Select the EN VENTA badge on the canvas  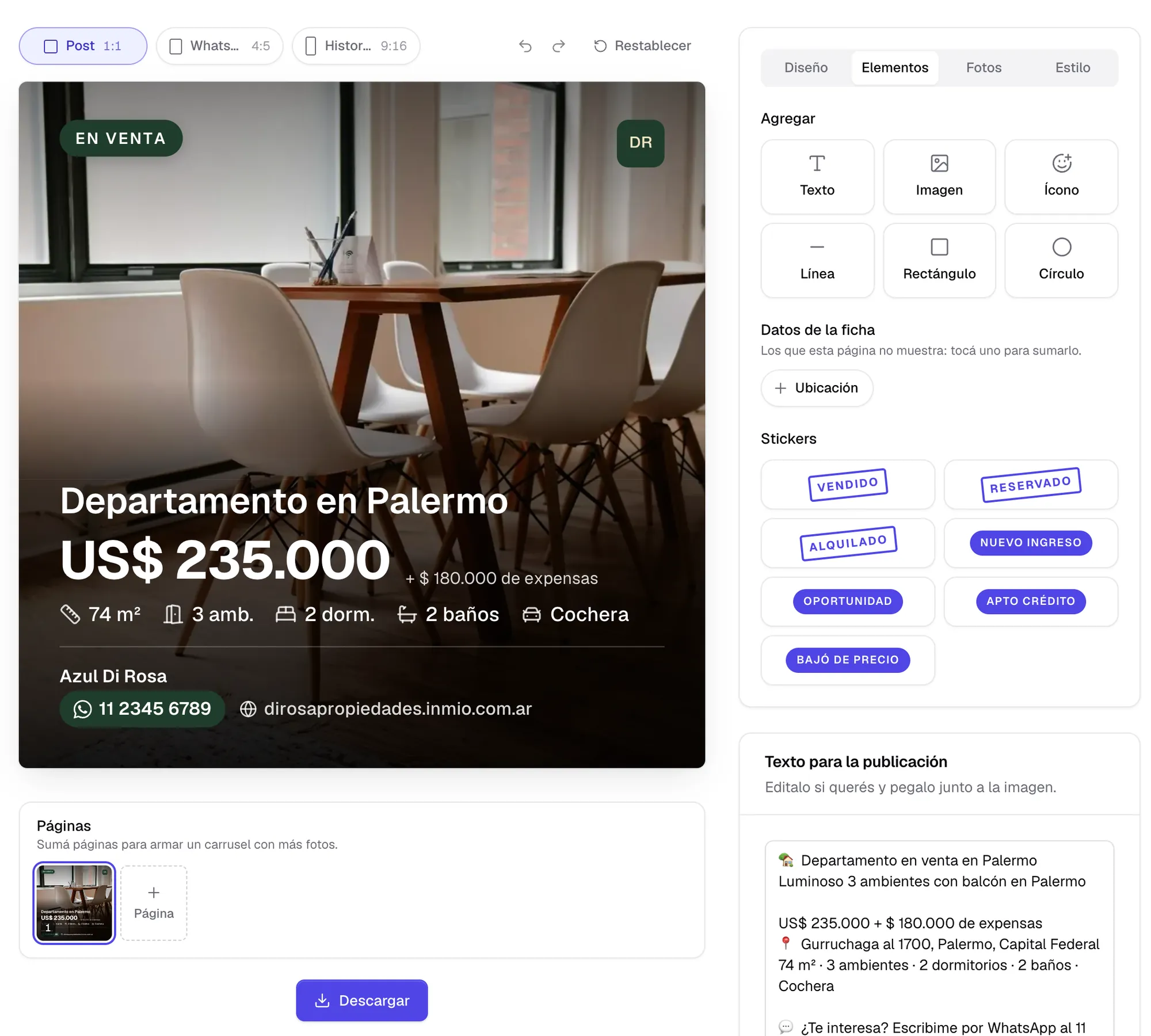pos(121,138)
